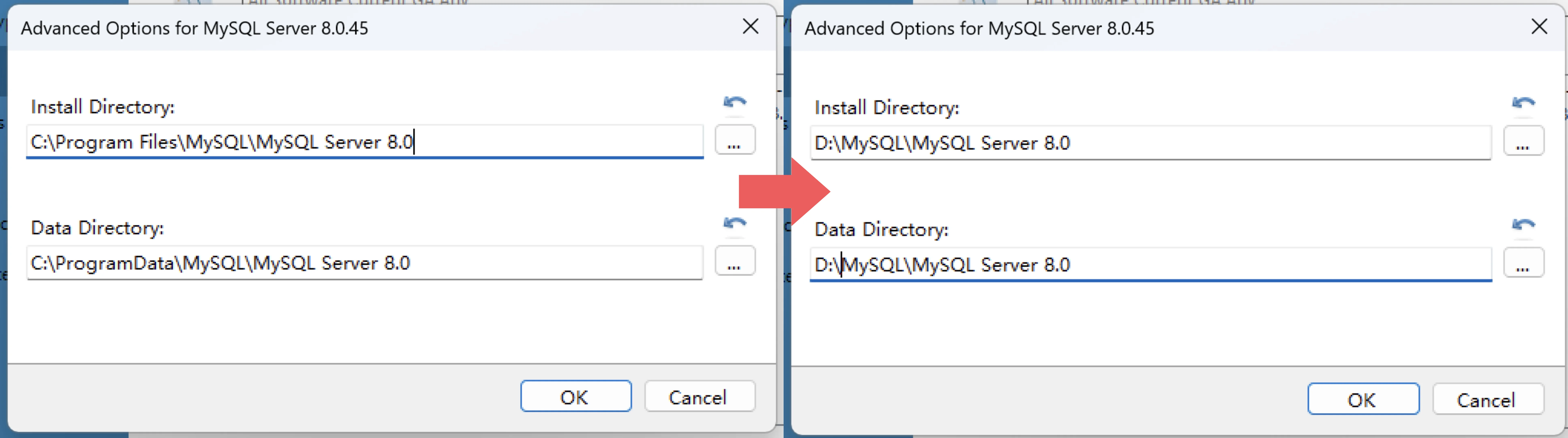
Task: Close the right Advanced Options dialog
Action: coord(1539,26)
